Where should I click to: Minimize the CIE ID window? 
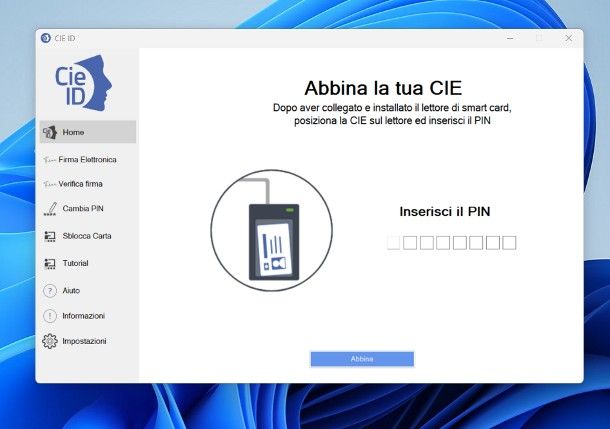510,38
